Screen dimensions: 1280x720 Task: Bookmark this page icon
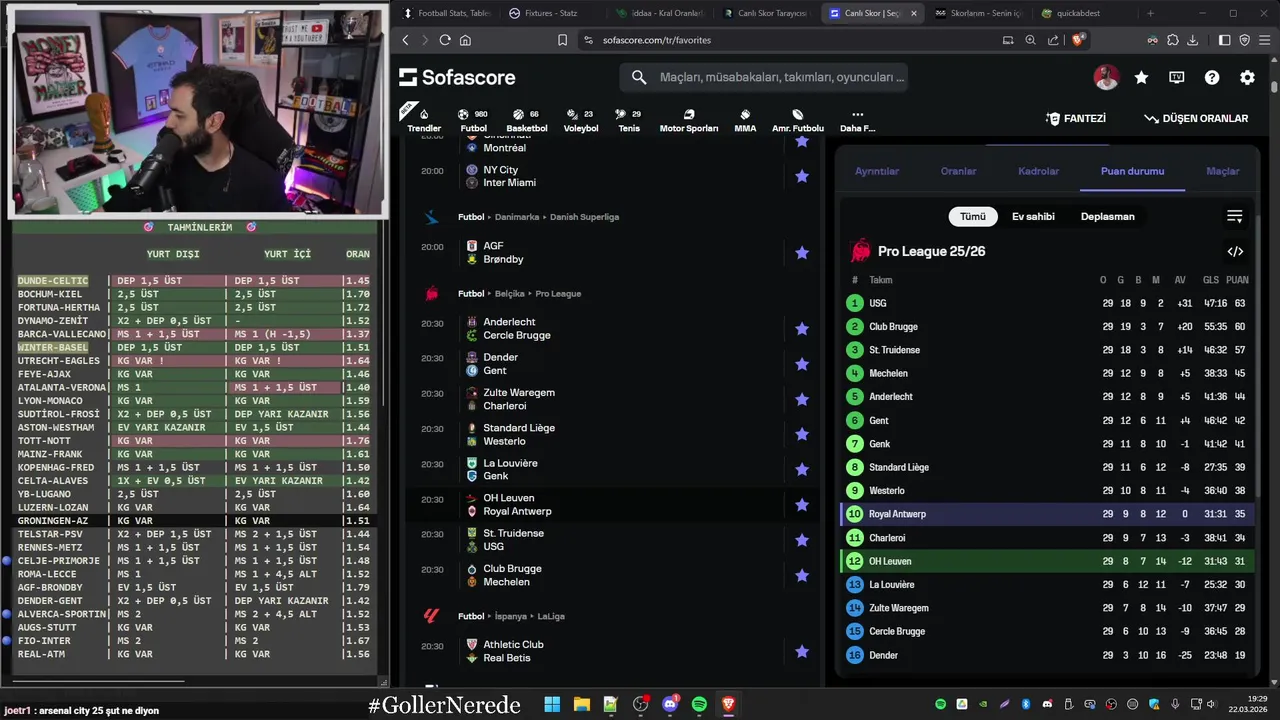tap(562, 40)
